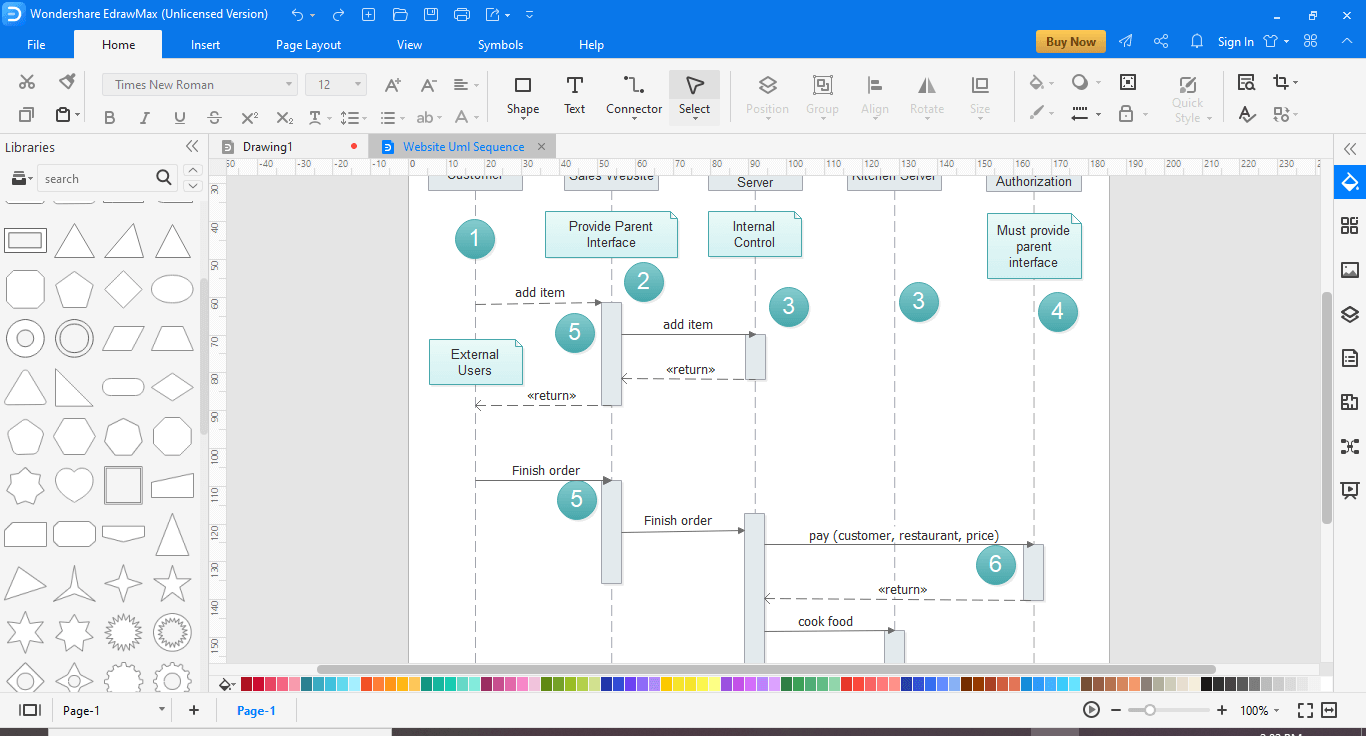Open the layers panel in right sidebar
The height and width of the screenshot is (736, 1366).
(1349, 313)
